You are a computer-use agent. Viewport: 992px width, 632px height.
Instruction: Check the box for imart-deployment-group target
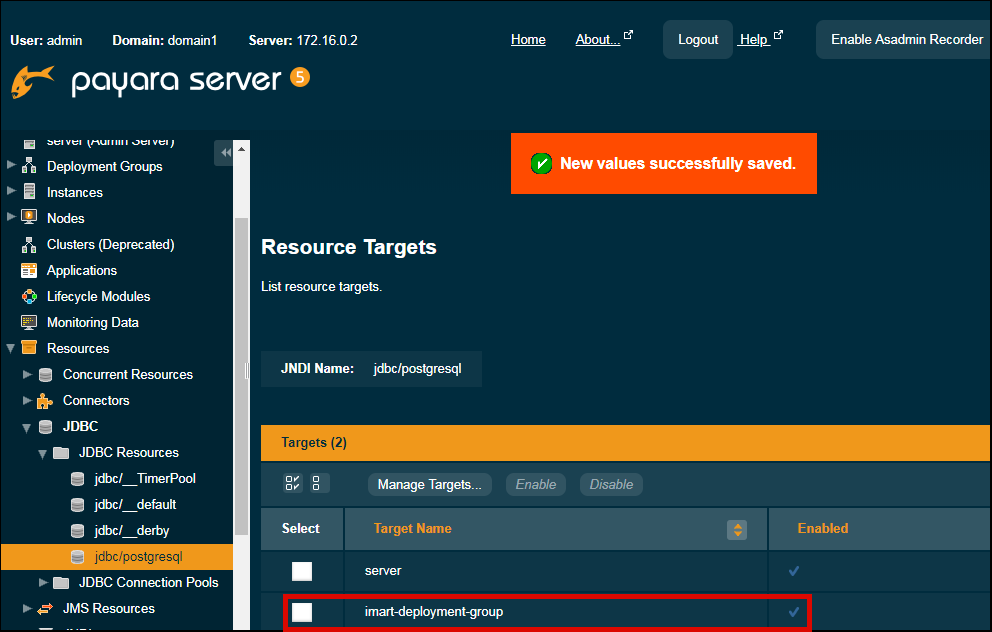(x=301, y=612)
